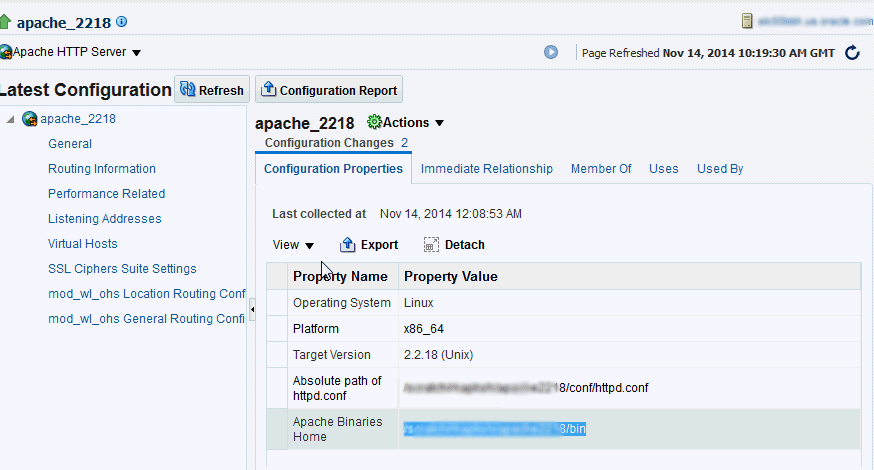Click the path value ending in /conf/httpd.conf
Screen dimensions: 874x470
point(526,387)
